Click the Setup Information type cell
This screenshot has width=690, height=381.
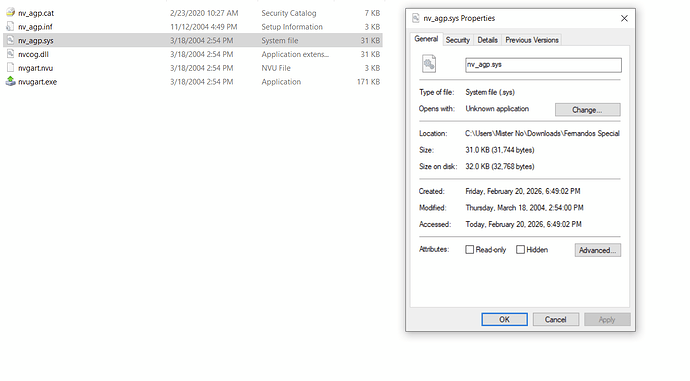(x=292, y=26)
